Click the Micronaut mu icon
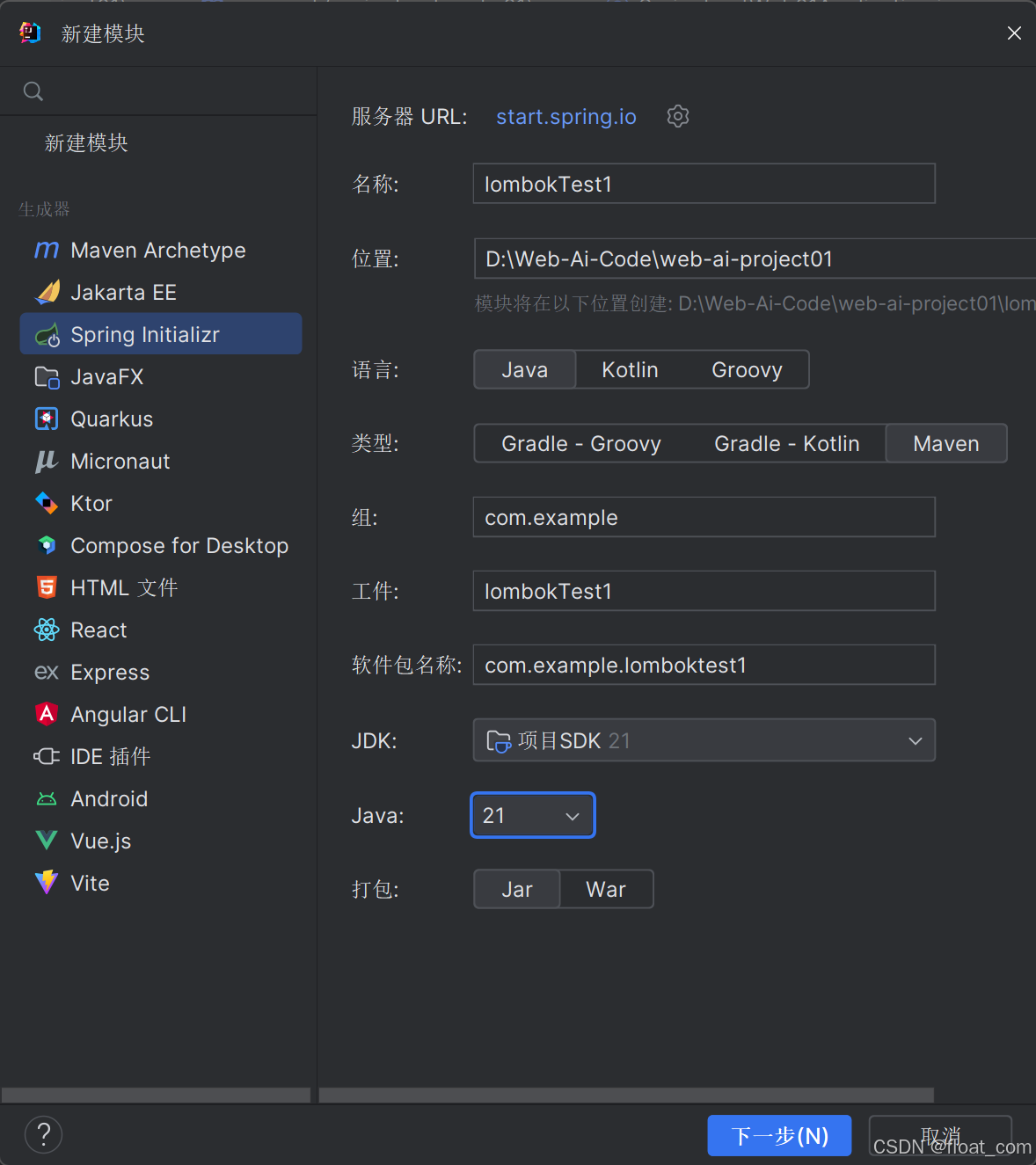 [x=47, y=462]
